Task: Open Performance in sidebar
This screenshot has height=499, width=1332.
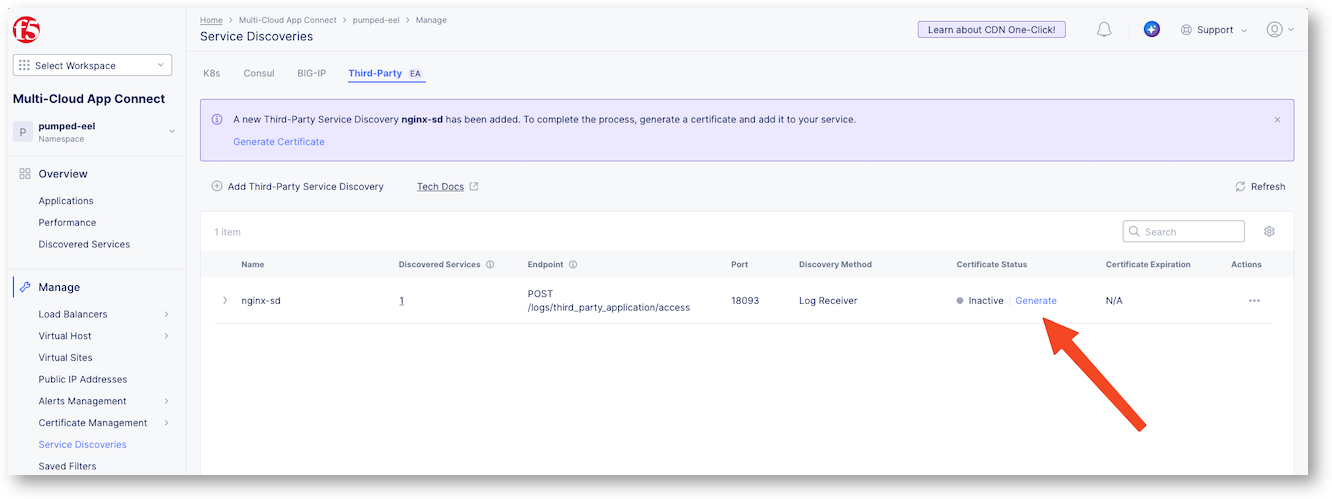Action: [x=67, y=223]
